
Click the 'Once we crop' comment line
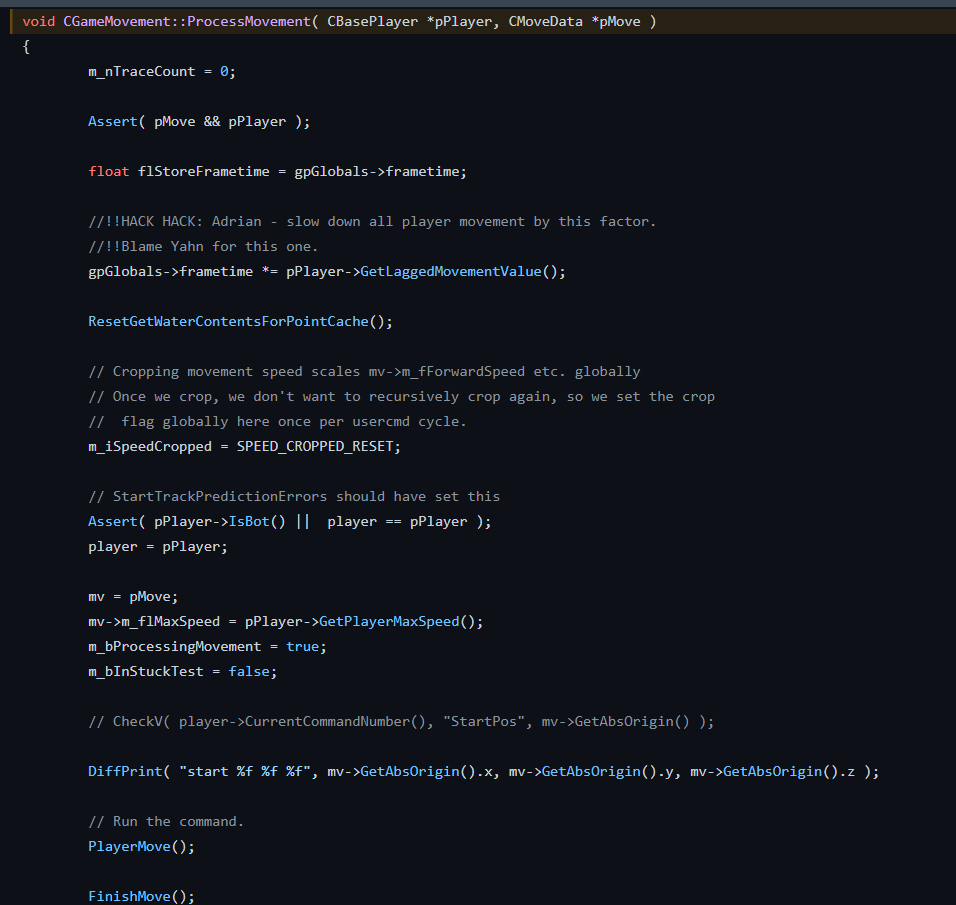click(x=401, y=396)
